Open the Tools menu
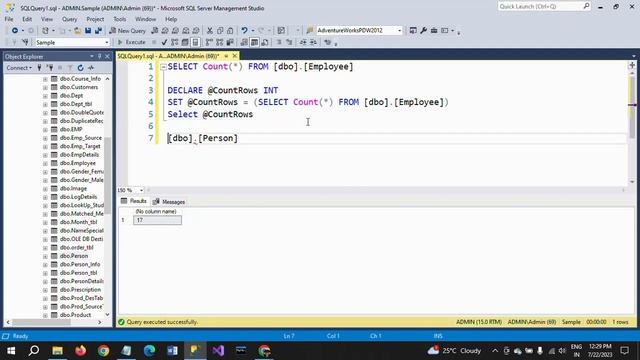This screenshot has width=640, height=360. tap(120, 19)
